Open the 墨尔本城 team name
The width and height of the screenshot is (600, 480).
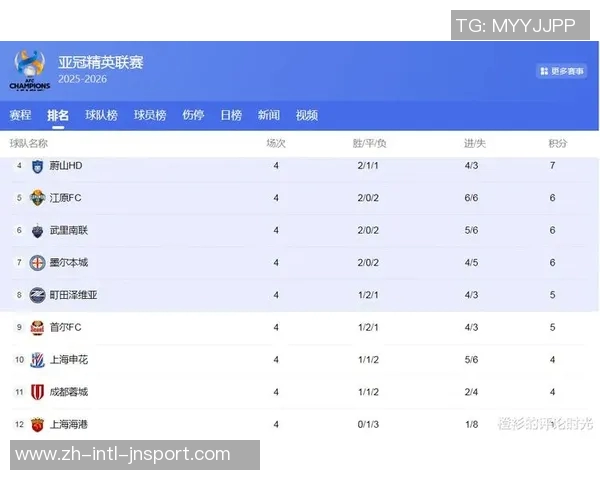69,263
